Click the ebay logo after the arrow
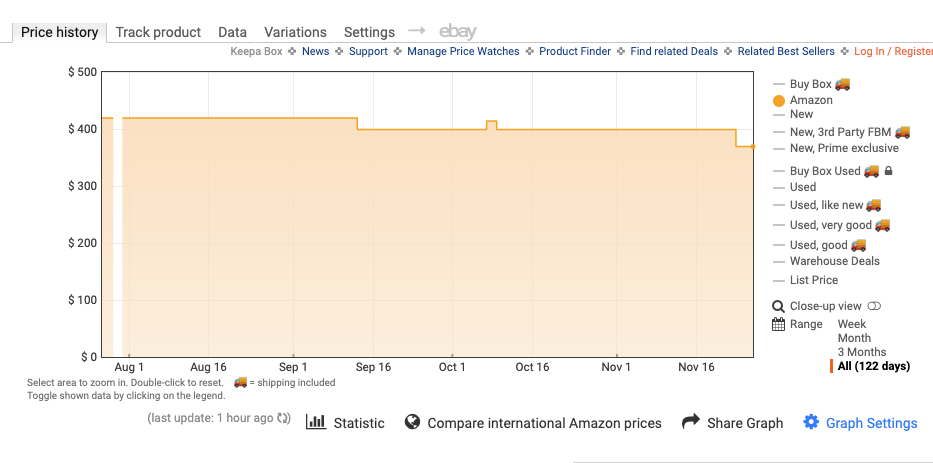Viewport: 933px width, 463px height. coord(457,32)
